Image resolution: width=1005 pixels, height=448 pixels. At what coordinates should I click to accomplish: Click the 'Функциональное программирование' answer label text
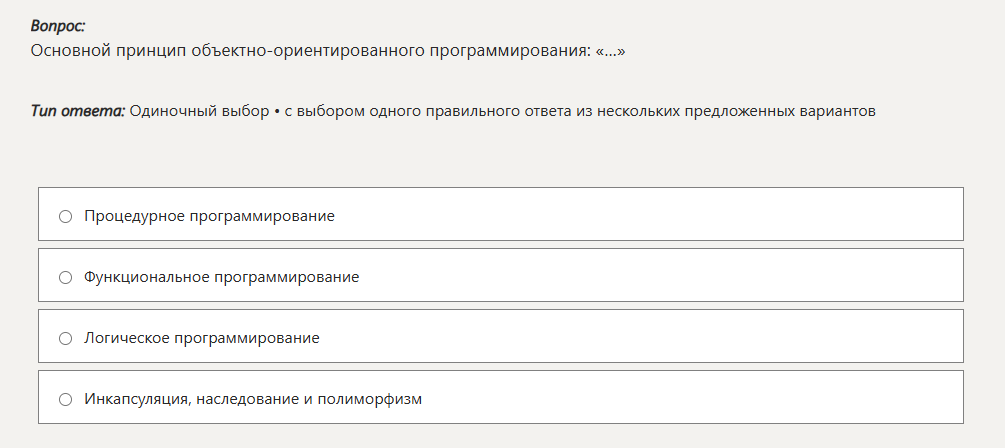coord(221,277)
